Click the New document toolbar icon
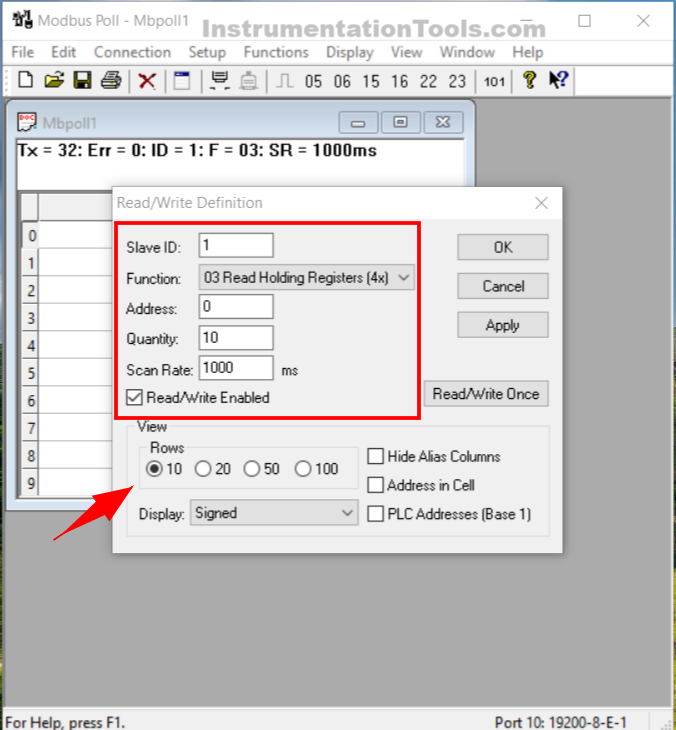The height and width of the screenshot is (730, 676). coord(26,81)
